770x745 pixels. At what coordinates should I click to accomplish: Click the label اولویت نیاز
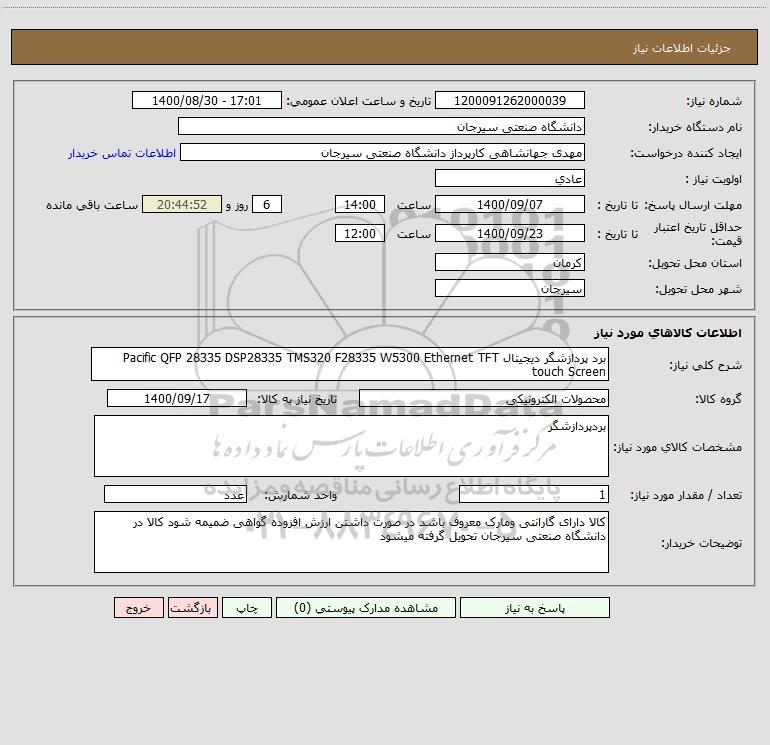[714, 180]
